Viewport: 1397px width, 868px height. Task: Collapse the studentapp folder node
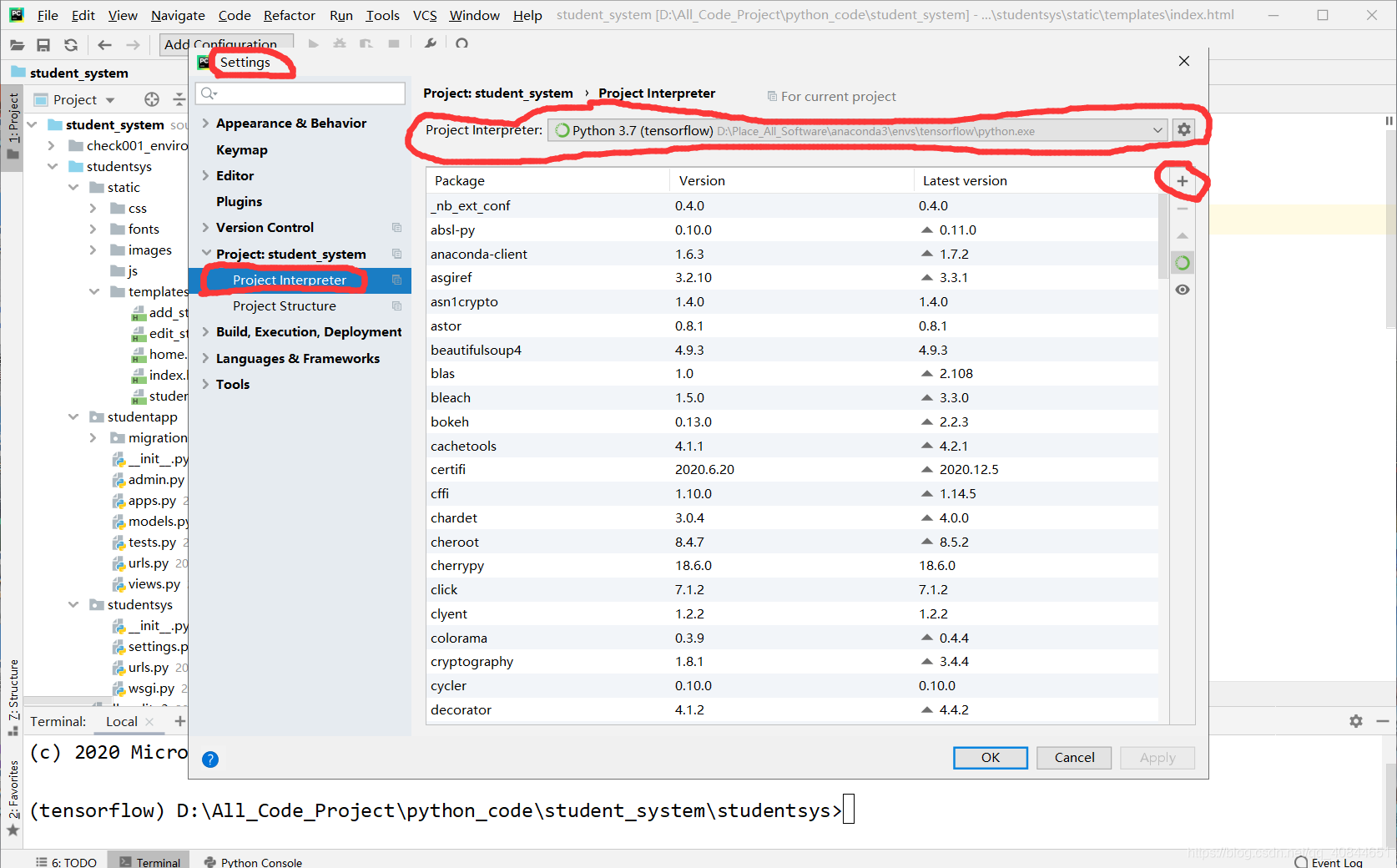(73, 416)
